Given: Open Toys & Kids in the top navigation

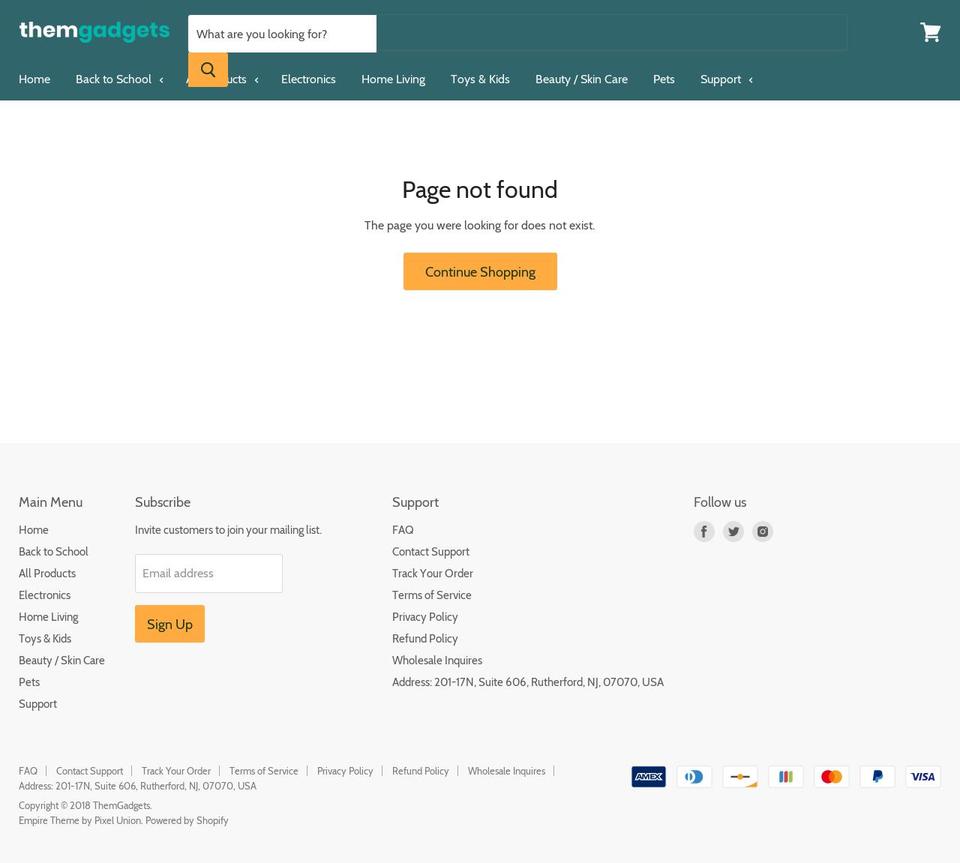Looking at the screenshot, I should [x=480, y=79].
